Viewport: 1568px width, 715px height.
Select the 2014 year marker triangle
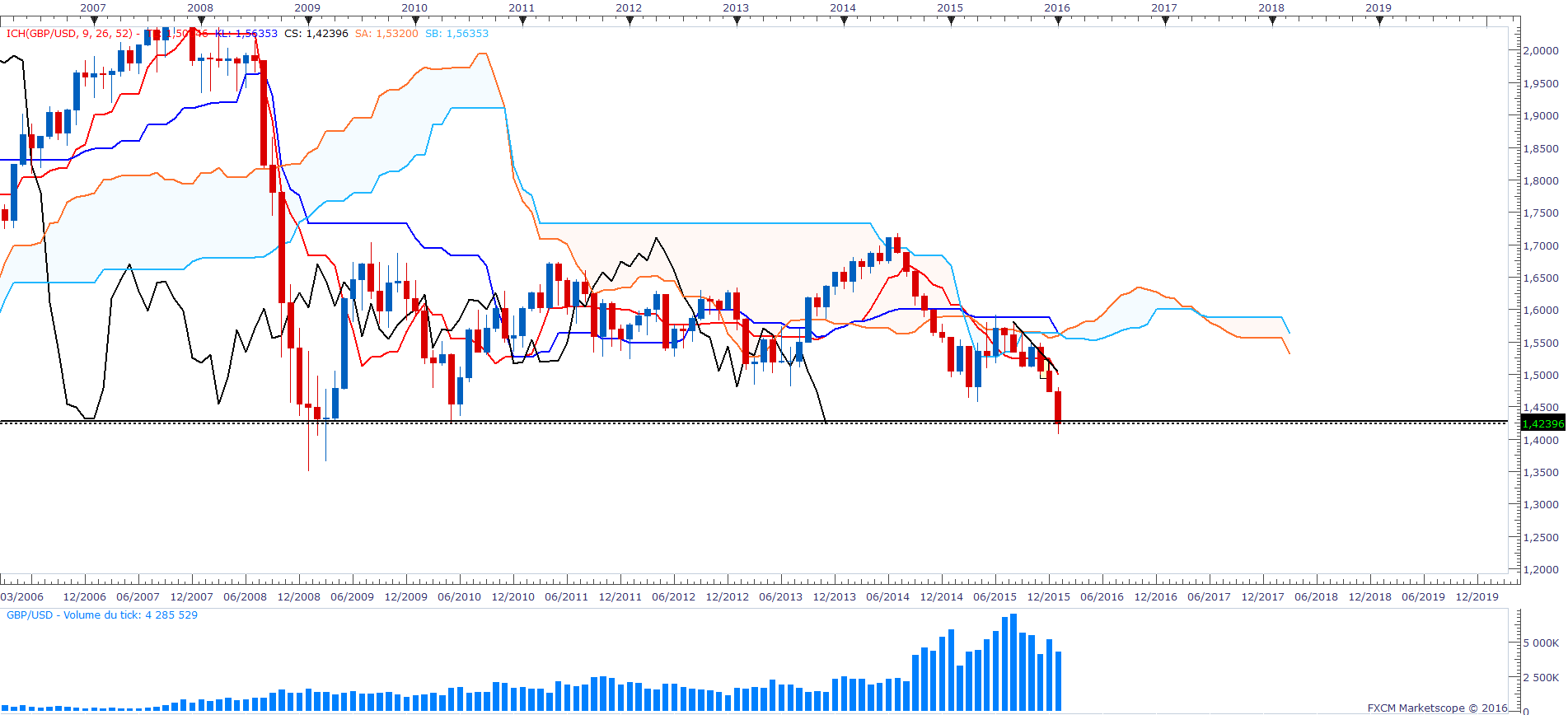(844, 21)
